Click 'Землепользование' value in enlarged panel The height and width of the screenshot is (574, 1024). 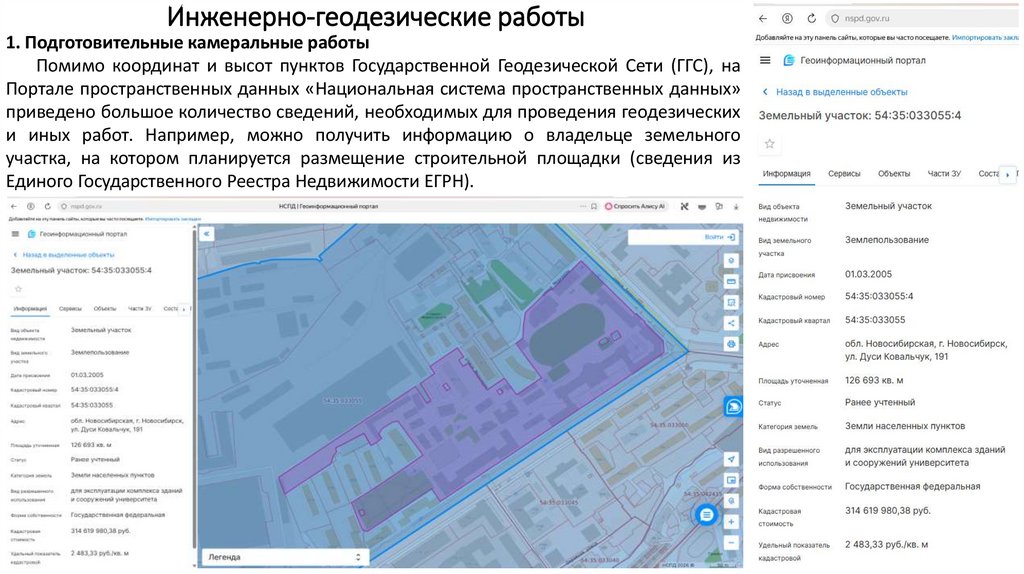(887, 240)
